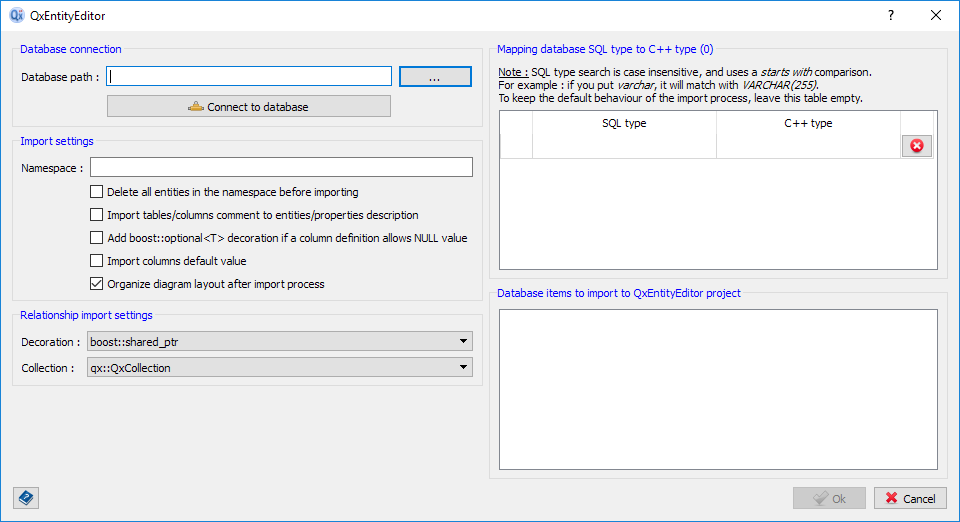
Task: Focus the Database path text field
Action: point(250,77)
